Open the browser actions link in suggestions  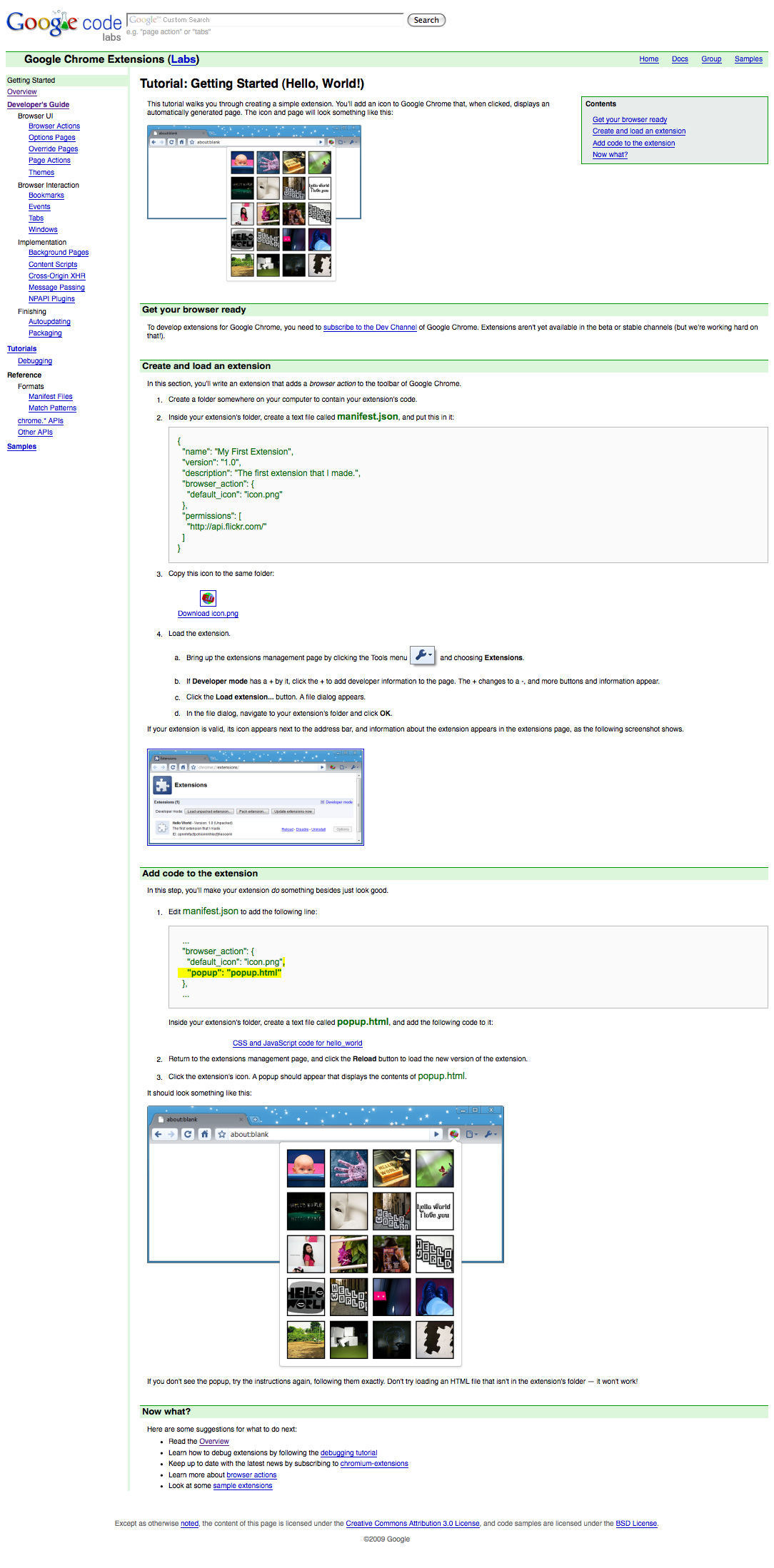click(x=251, y=1475)
